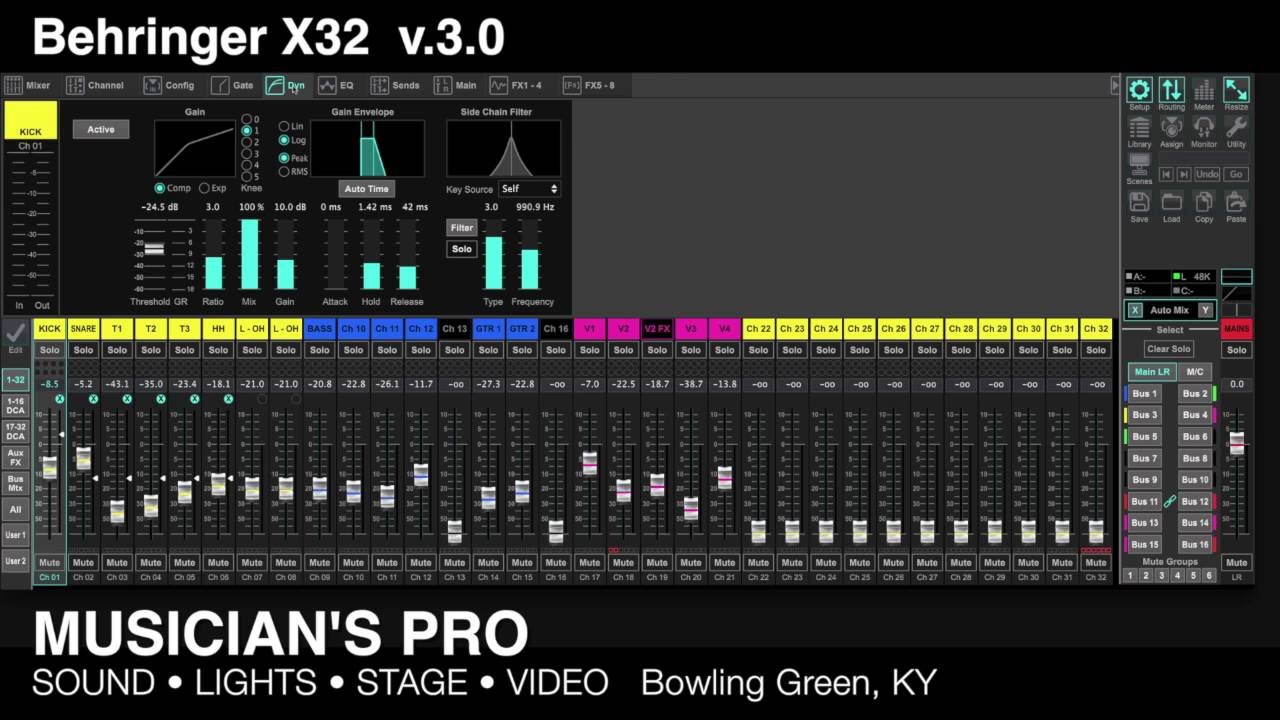Open the Scenes monitor icon
This screenshot has width=1280, height=720.
1139,164
